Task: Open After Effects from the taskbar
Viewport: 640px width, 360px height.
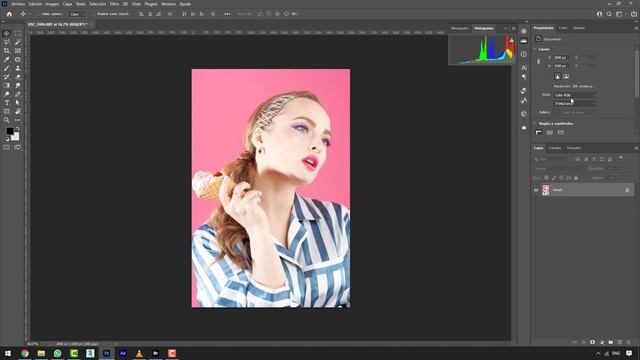Action: (x=123, y=353)
